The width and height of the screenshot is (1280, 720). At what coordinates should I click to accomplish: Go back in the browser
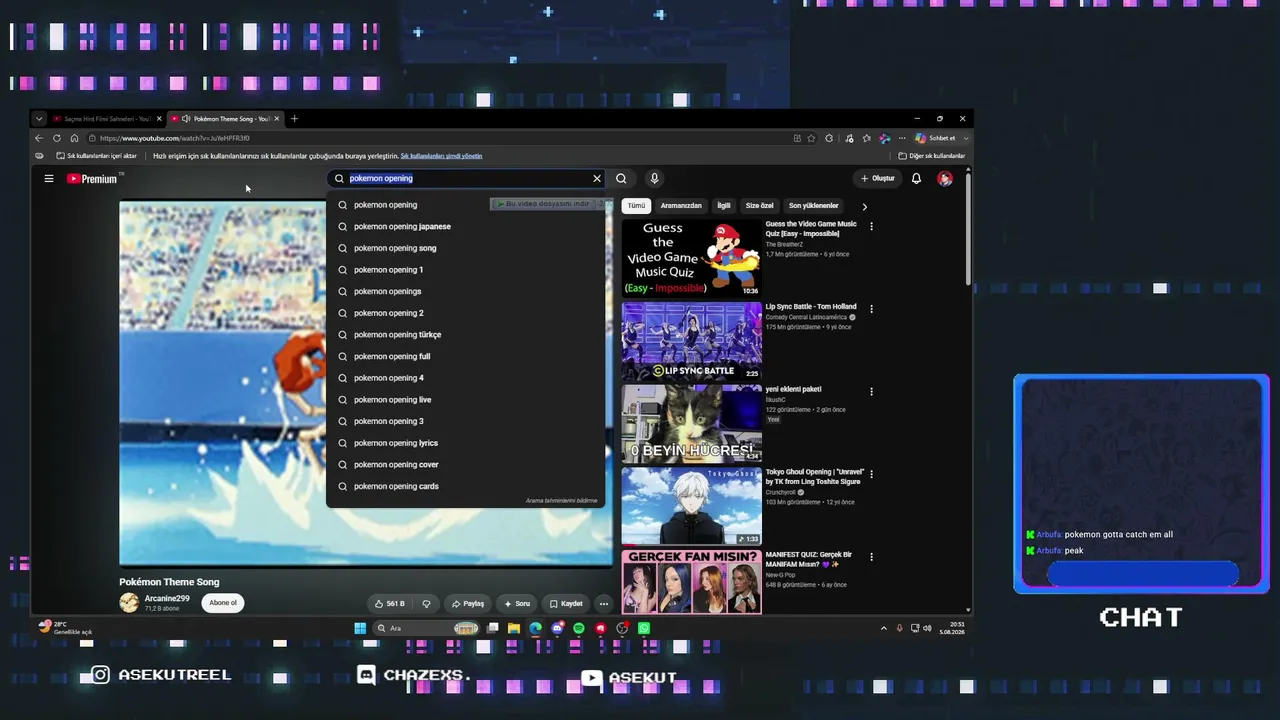(x=39, y=138)
